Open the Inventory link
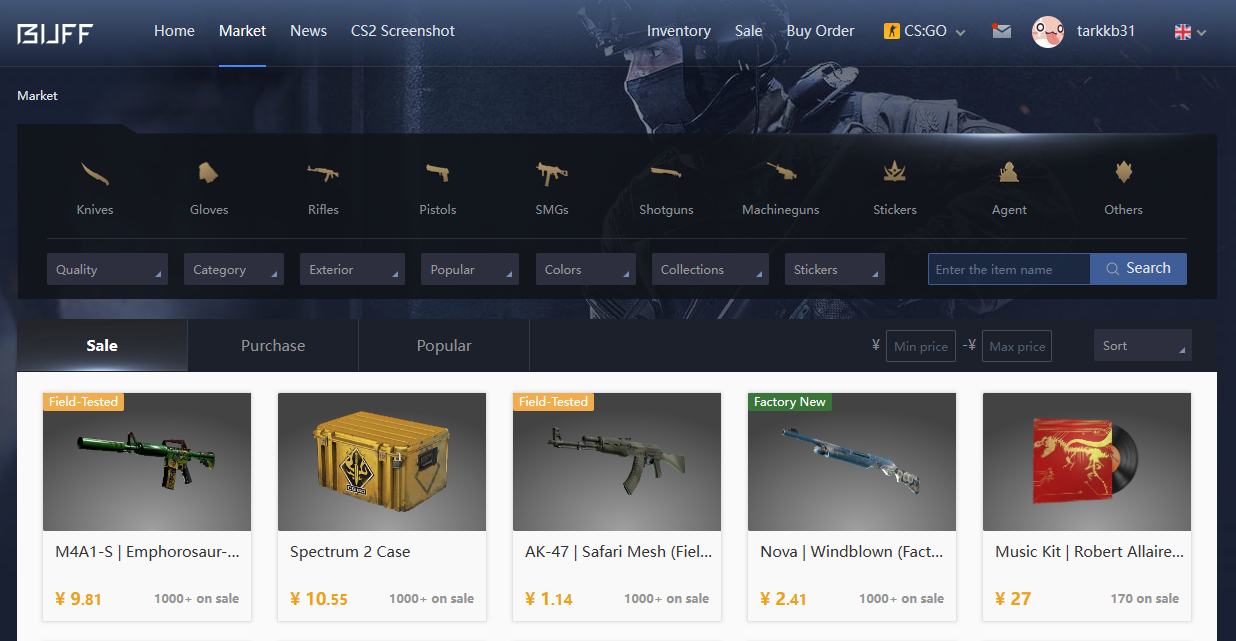This screenshot has width=1236, height=641. pos(679,31)
